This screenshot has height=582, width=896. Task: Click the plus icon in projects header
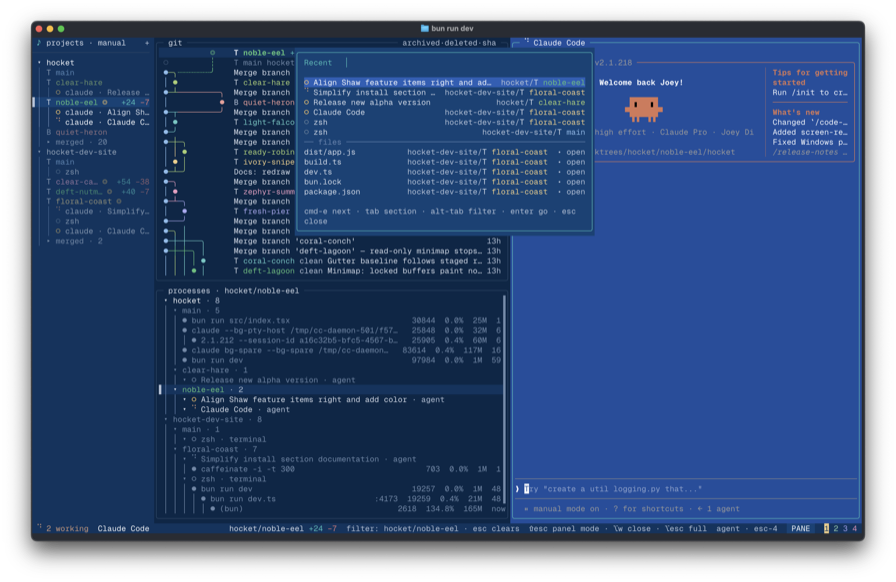pyautogui.click(x=147, y=43)
